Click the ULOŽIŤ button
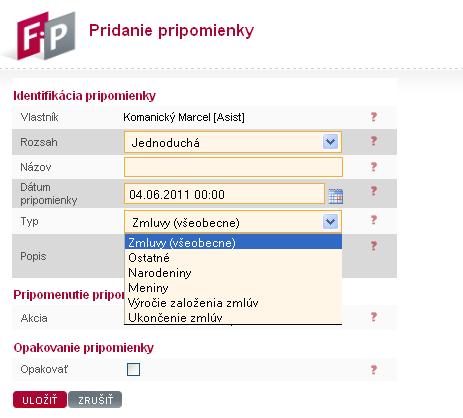Viewport: 463px width, 418px height. pyautogui.click(x=40, y=400)
